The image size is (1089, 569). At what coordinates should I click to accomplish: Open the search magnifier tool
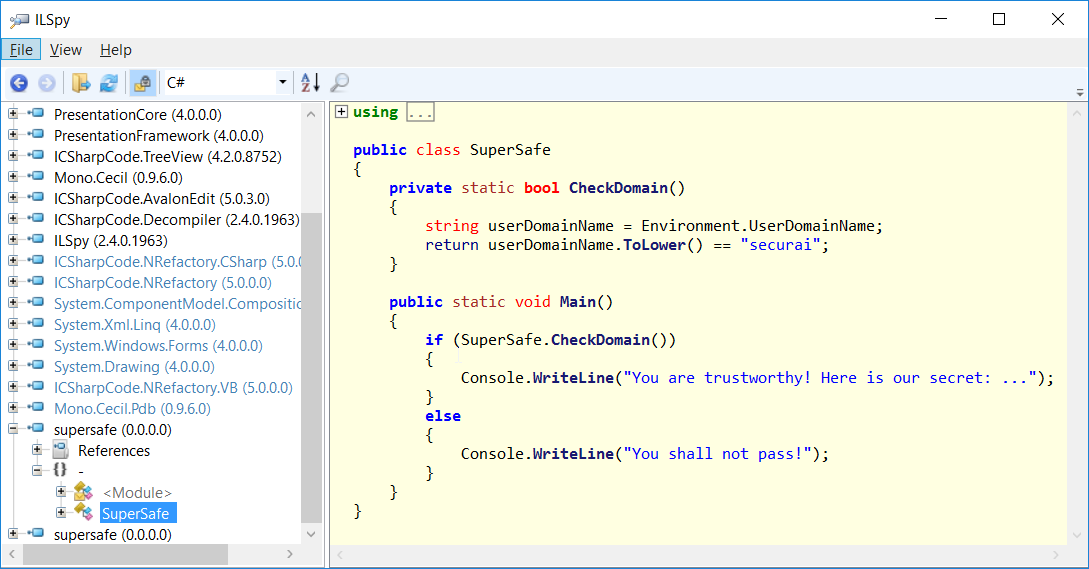[x=340, y=83]
